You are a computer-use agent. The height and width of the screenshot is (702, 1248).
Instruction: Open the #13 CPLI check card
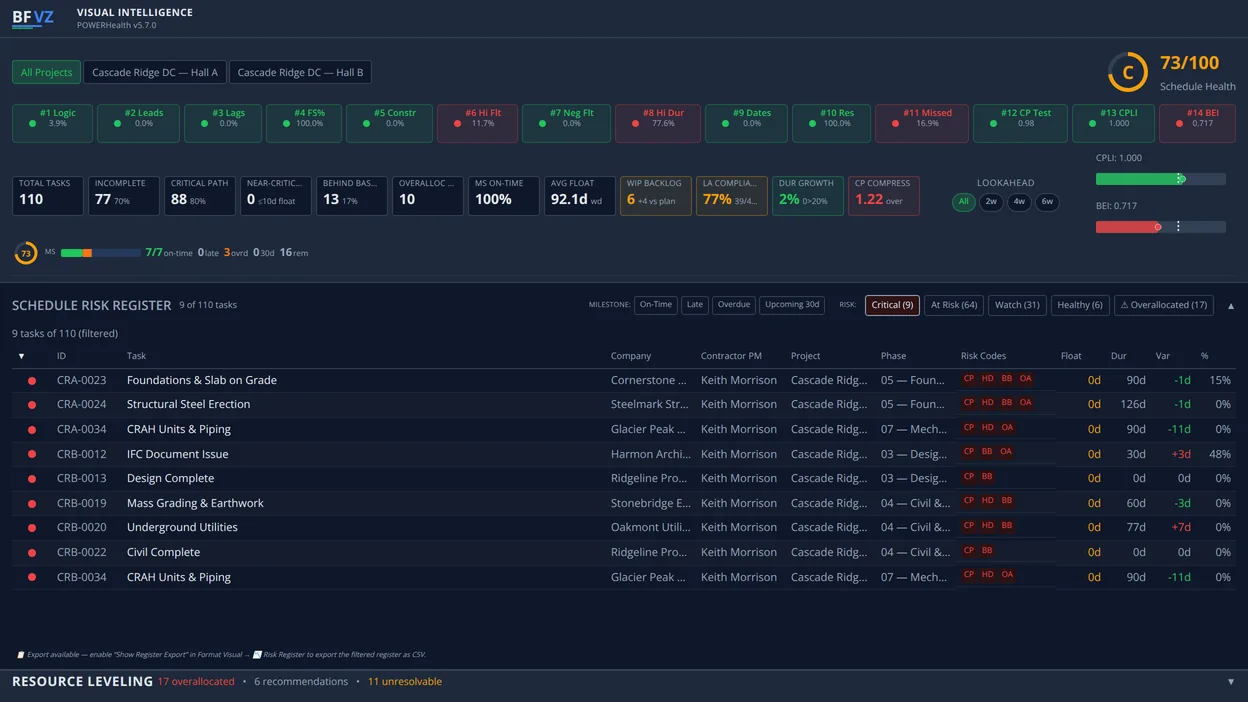(x=1113, y=124)
